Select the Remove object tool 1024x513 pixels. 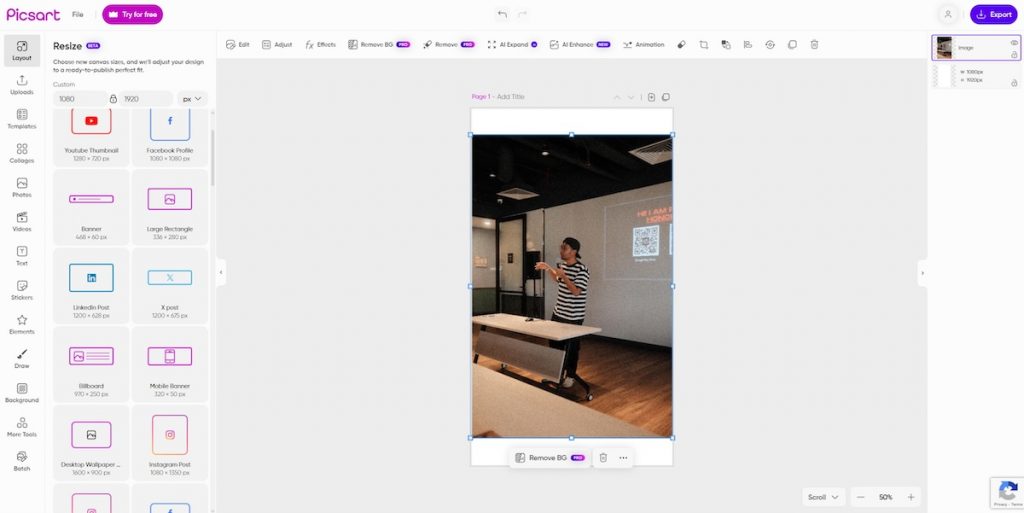click(449, 44)
